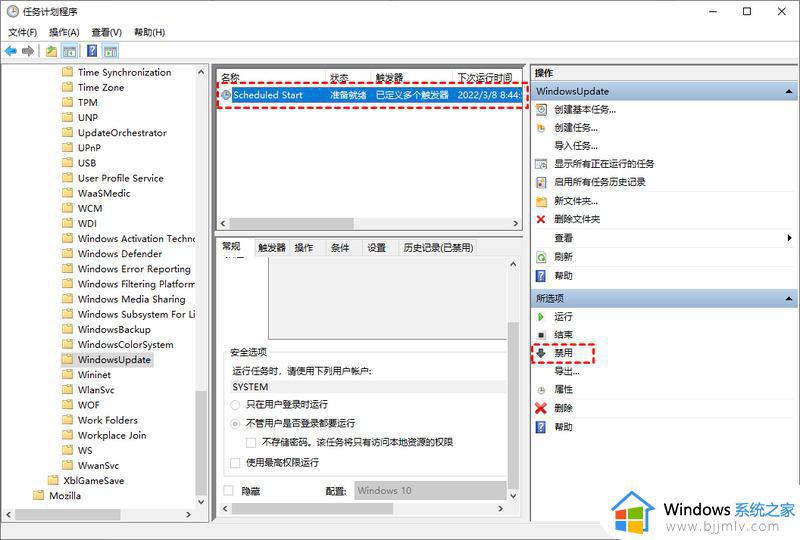Click the task list horizontal scroll-right arrow
This screenshot has width=800, height=540.
515,224
